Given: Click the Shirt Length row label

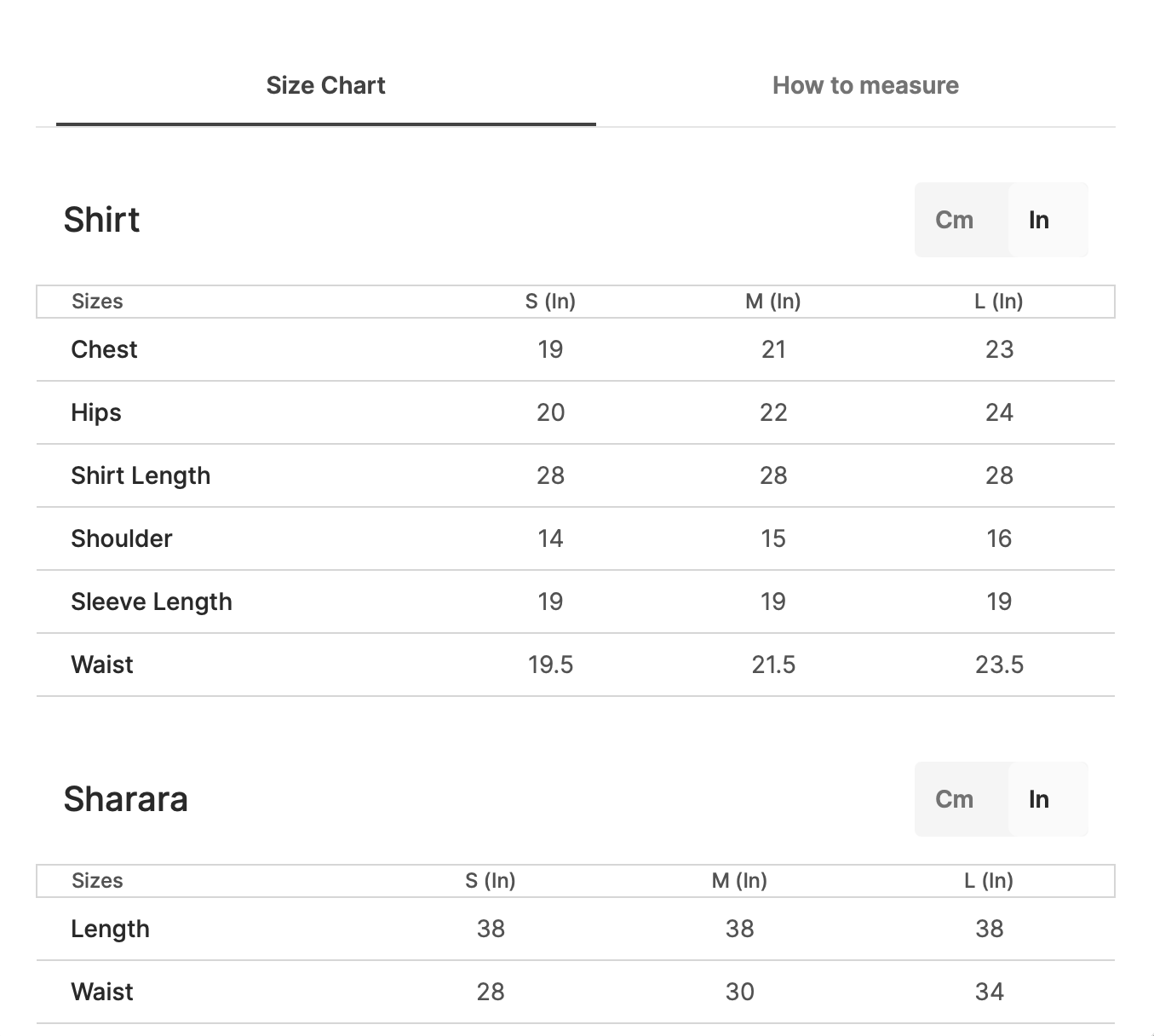Looking at the screenshot, I should (141, 475).
